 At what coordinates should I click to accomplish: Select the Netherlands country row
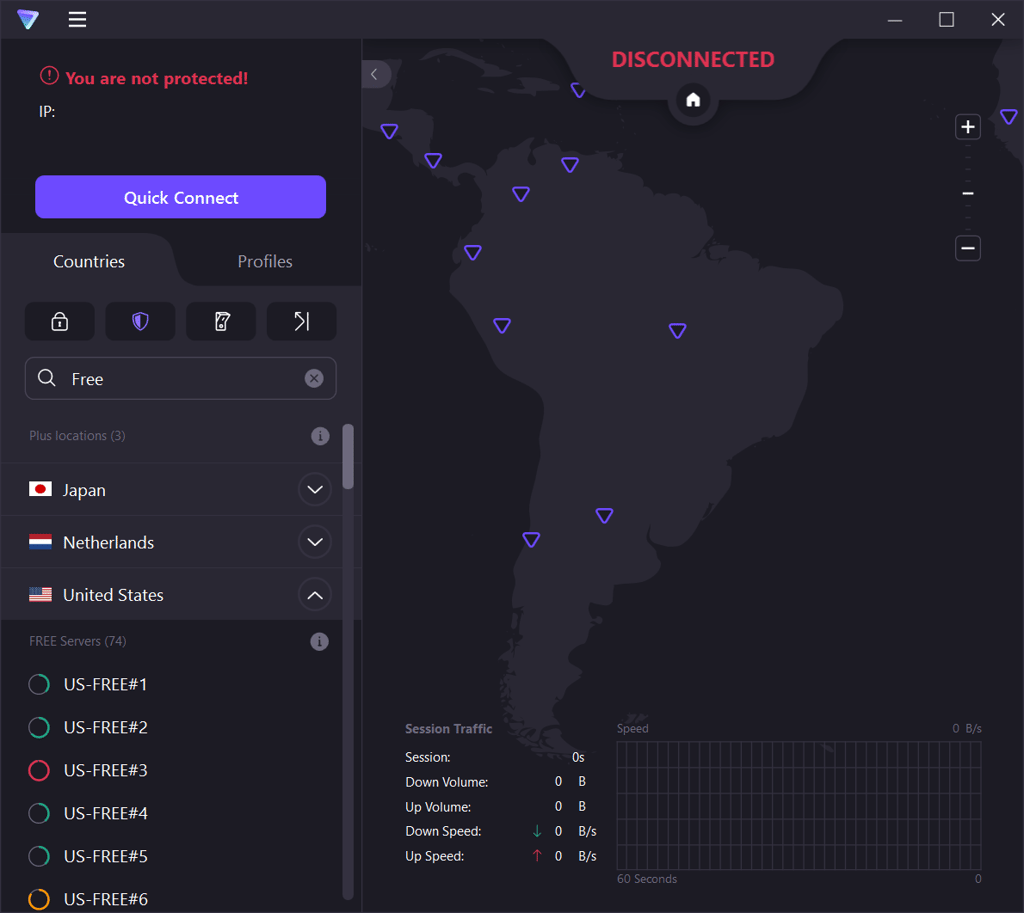pos(171,542)
